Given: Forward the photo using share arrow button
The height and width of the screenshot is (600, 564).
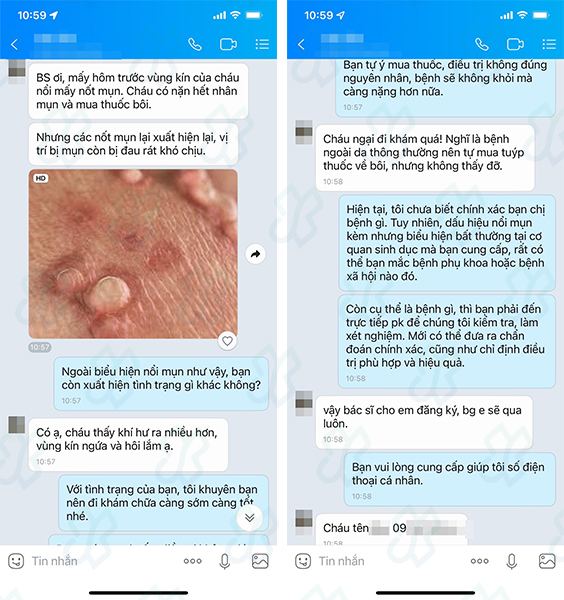Looking at the screenshot, I should tap(256, 254).
